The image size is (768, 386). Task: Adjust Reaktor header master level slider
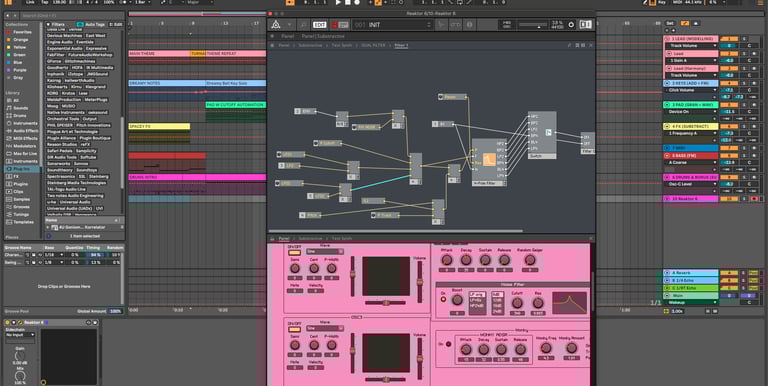[533, 24]
